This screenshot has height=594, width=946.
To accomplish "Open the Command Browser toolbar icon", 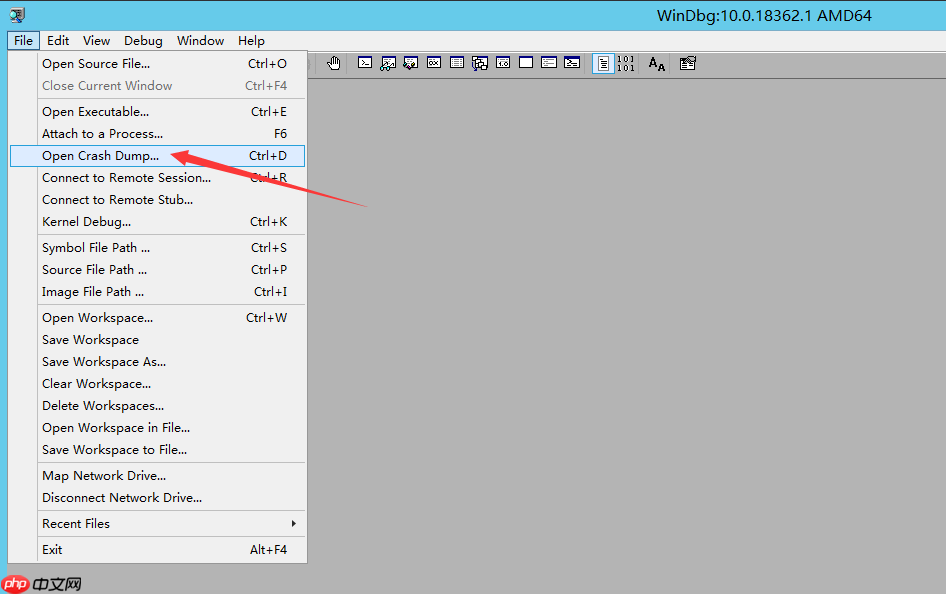I will [572, 63].
